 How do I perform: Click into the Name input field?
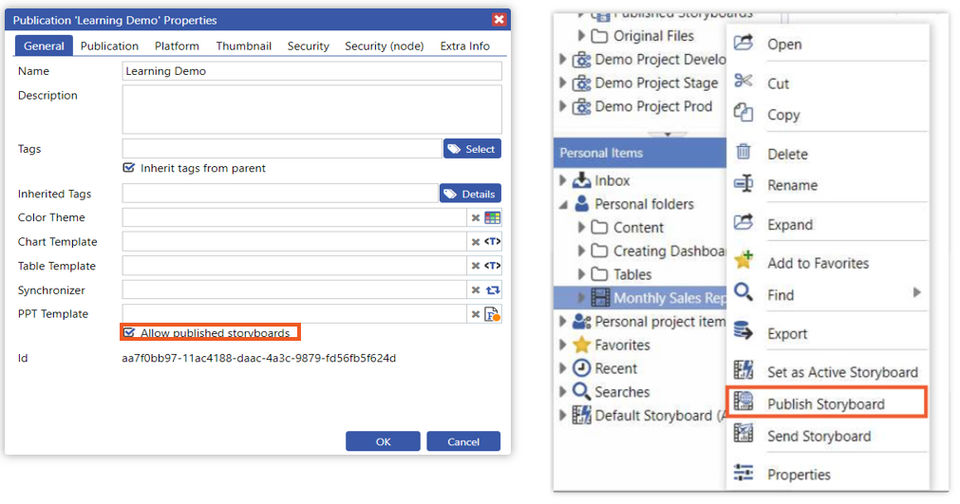click(311, 71)
